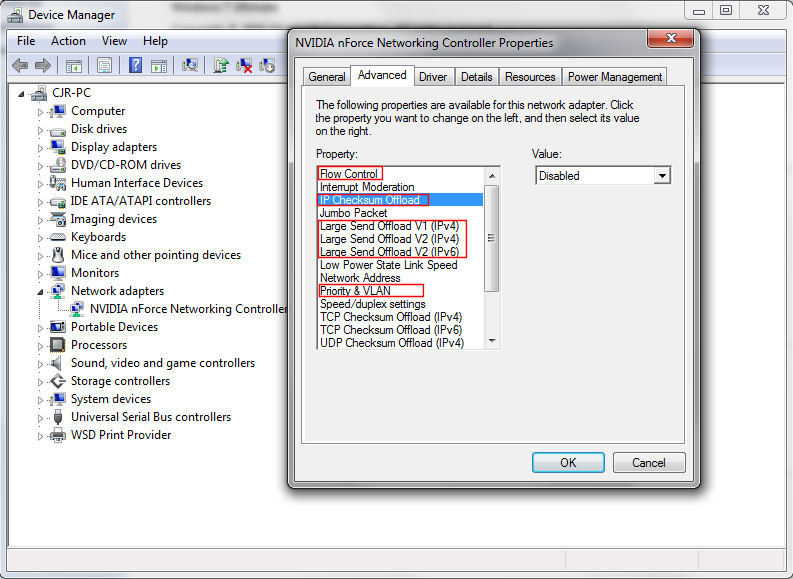Open the Help menu
The image size is (793, 579).
pyautogui.click(x=155, y=41)
